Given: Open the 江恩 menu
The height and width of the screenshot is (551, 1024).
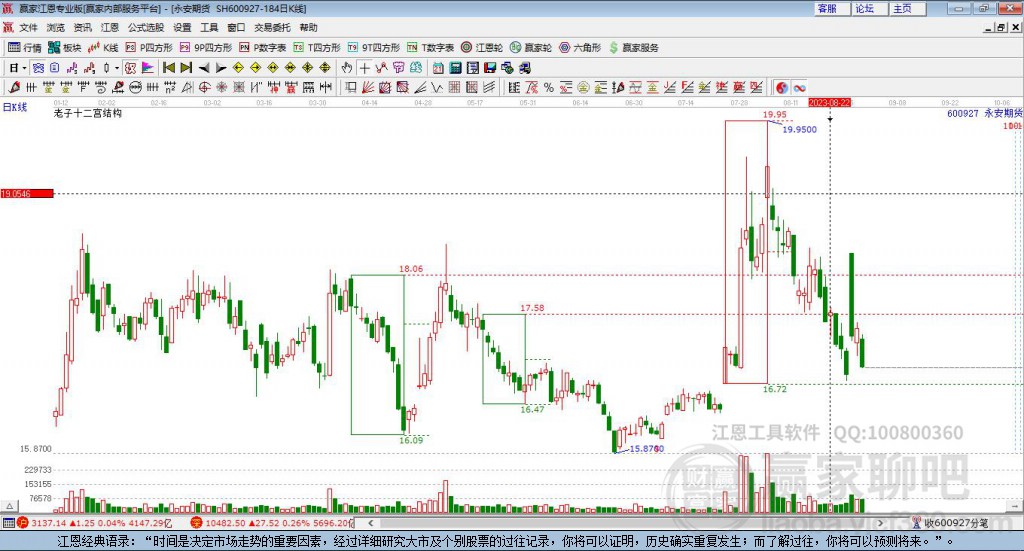Looking at the screenshot, I should 110,27.
